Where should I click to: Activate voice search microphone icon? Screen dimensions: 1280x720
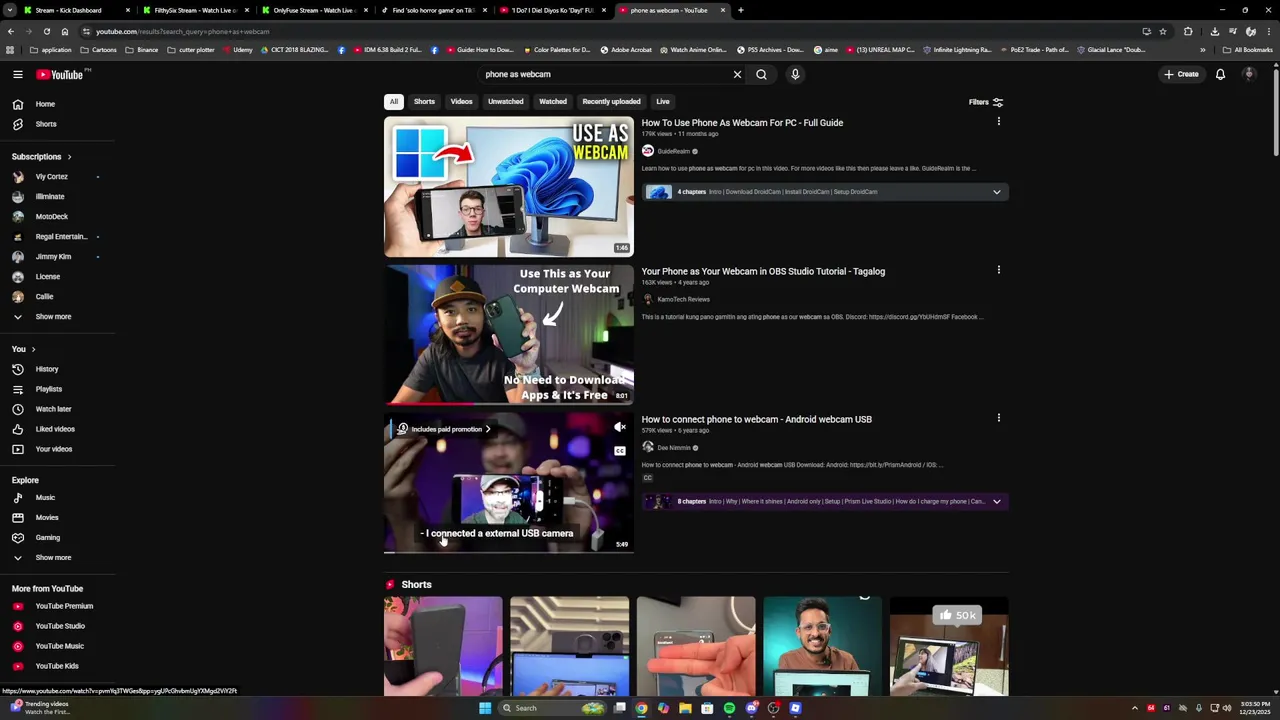[x=795, y=74]
